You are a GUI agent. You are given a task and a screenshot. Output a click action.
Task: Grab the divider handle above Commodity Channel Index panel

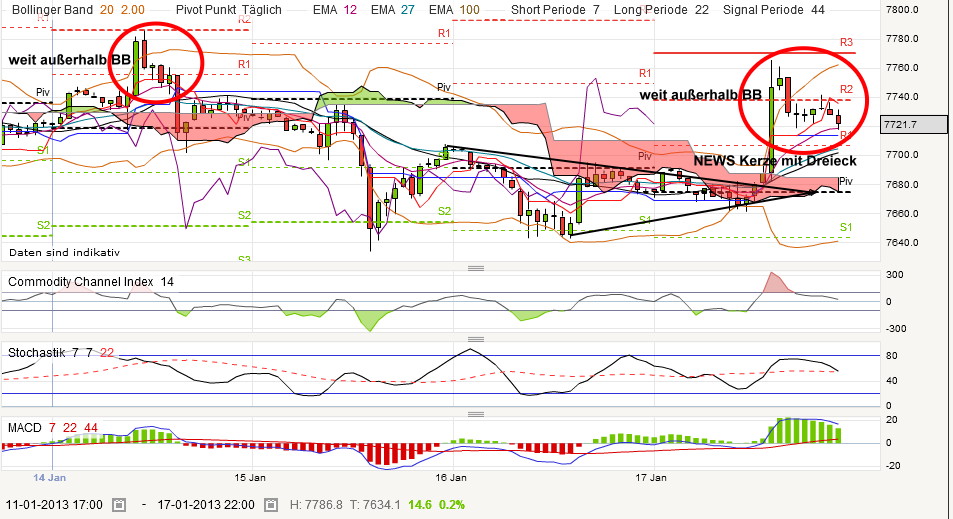[476, 268]
